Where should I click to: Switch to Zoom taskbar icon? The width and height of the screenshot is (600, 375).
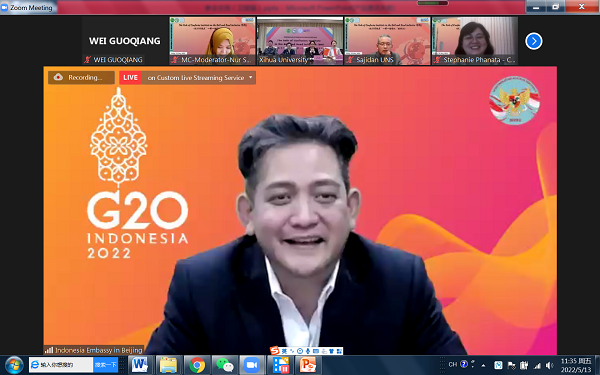coord(252,365)
